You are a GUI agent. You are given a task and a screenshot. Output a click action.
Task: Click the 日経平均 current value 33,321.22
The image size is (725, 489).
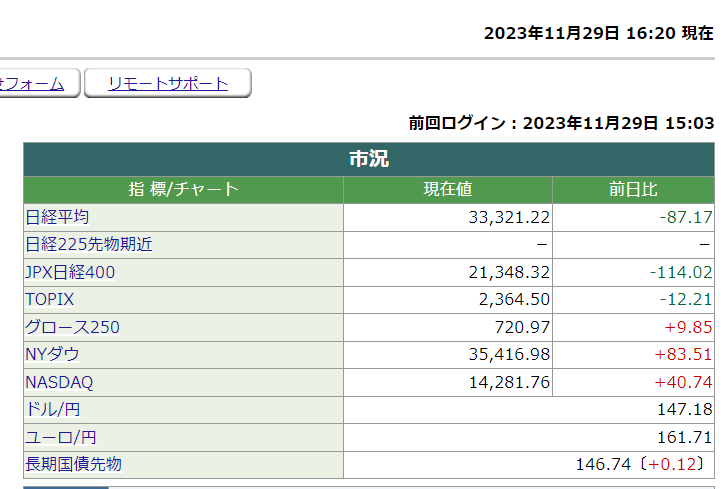coord(509,217)
